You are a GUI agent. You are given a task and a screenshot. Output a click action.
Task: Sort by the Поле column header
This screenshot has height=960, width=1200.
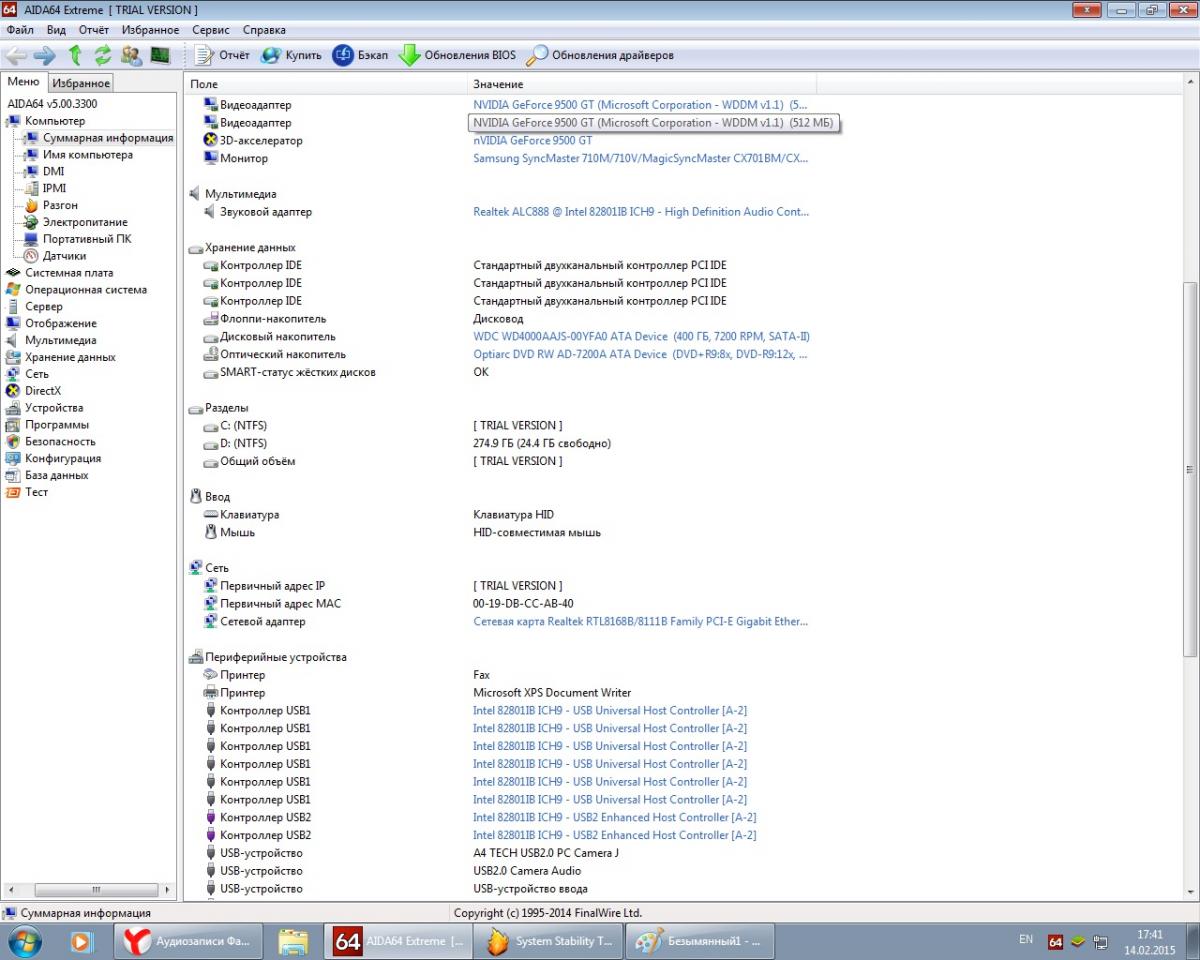[x=326, y=84]
